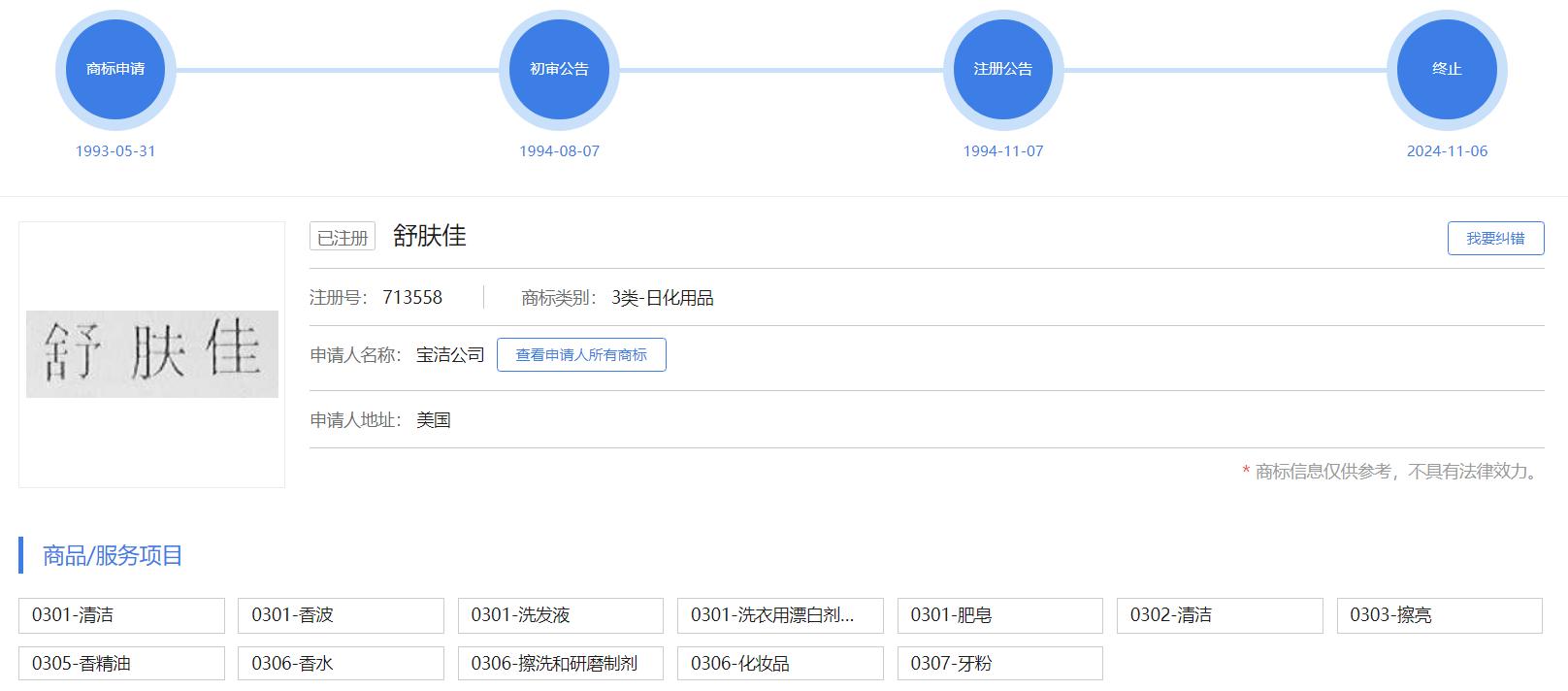This screenshot has height=691, width=1568.
Task: Select the 0307-牙粉 item tag
Action: click(999, 664)
